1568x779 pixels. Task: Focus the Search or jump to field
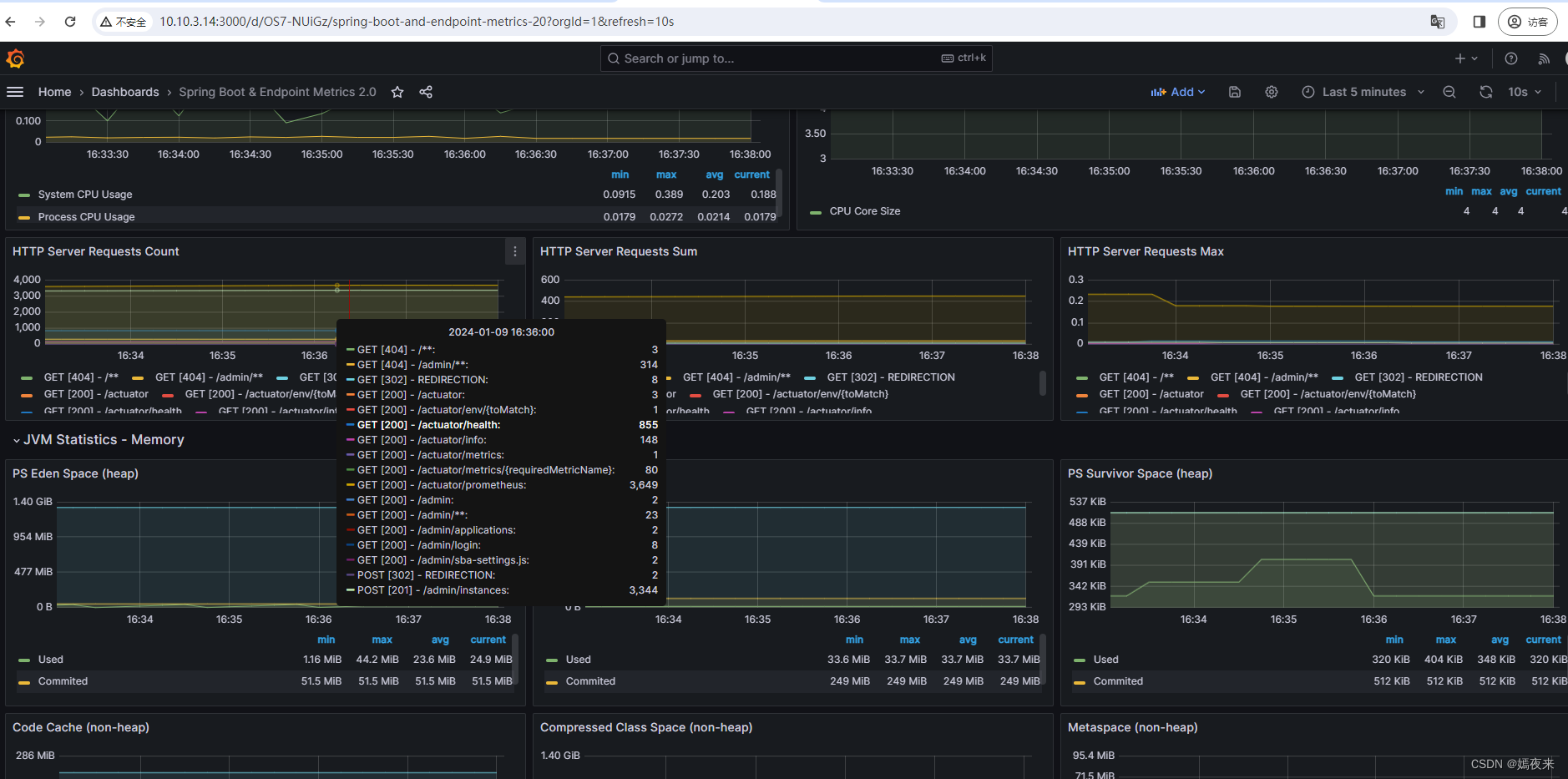click(796, 58)
